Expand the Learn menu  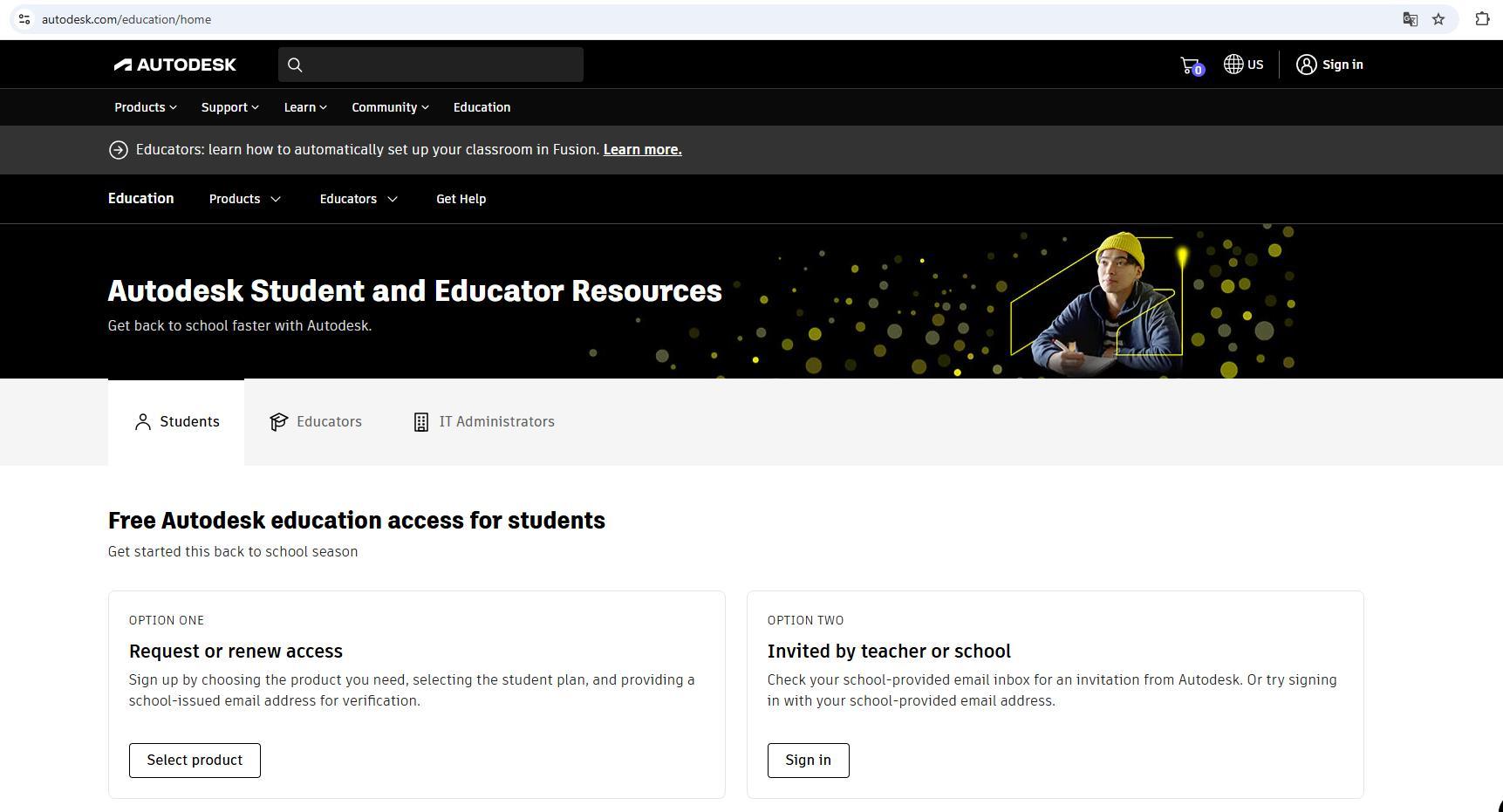pyautogui.click(x=305, y=107)
